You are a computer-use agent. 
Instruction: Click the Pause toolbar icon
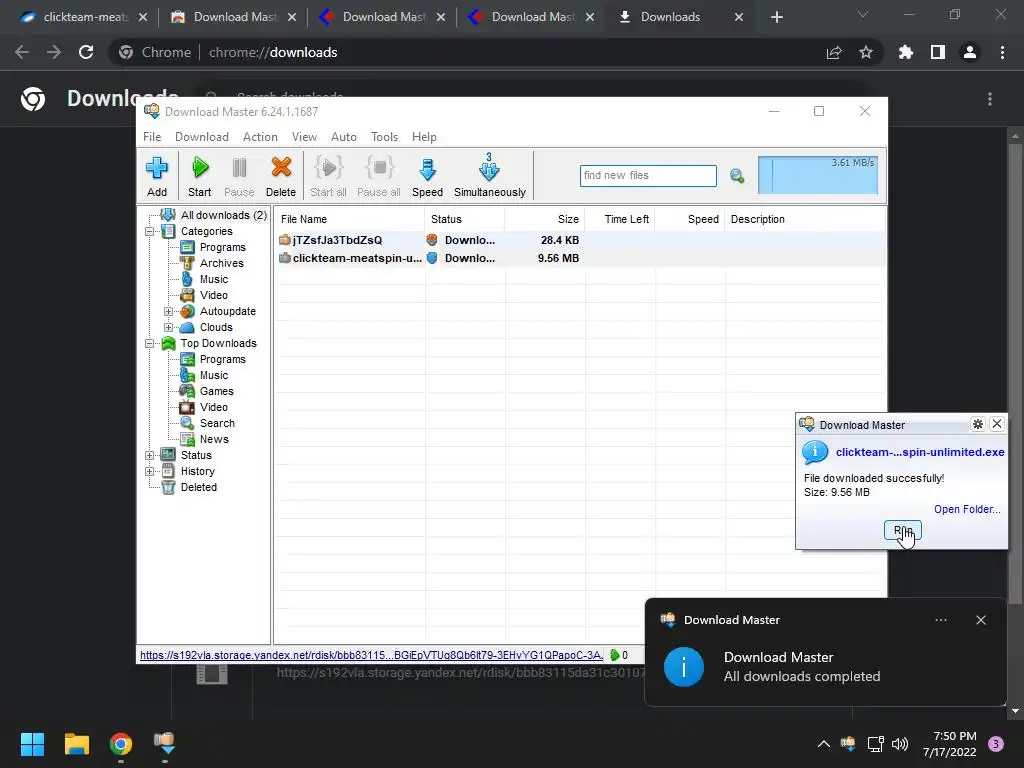[x=239, y=176]
